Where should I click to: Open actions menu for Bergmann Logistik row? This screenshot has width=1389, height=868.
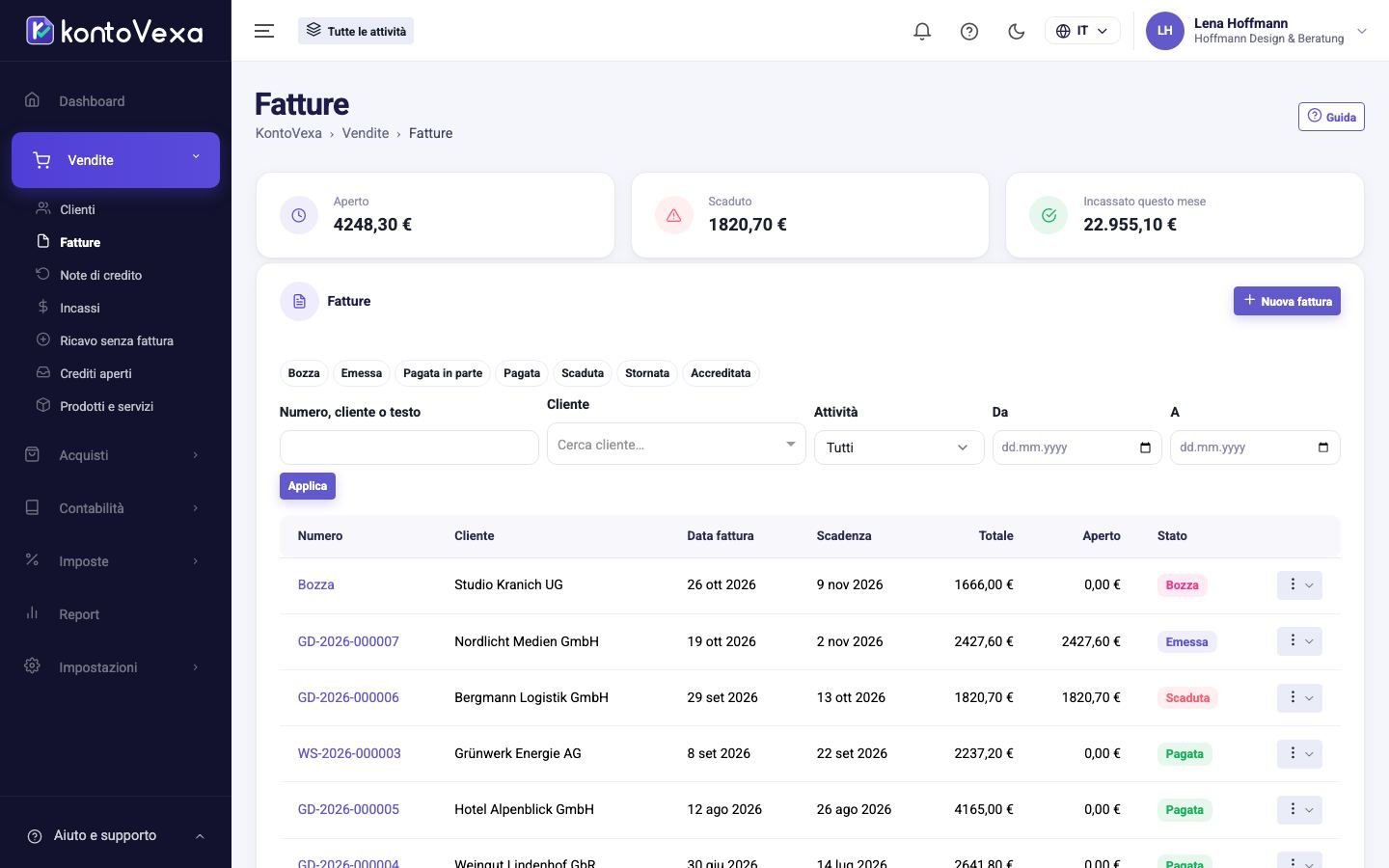pyautogui.click(x=1299, y=698)
